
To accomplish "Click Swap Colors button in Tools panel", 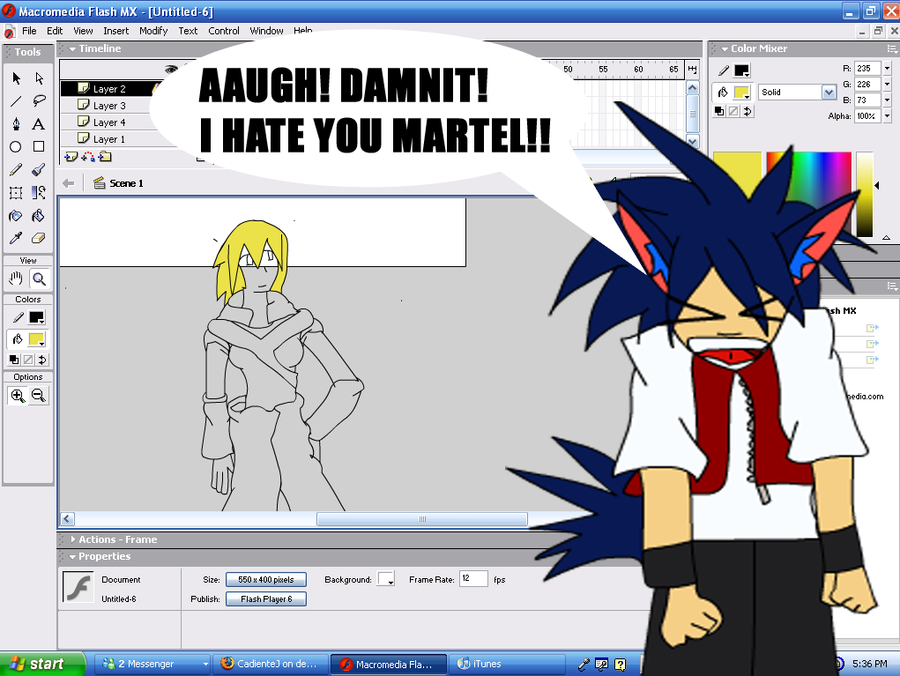I will tap(42, 360).
